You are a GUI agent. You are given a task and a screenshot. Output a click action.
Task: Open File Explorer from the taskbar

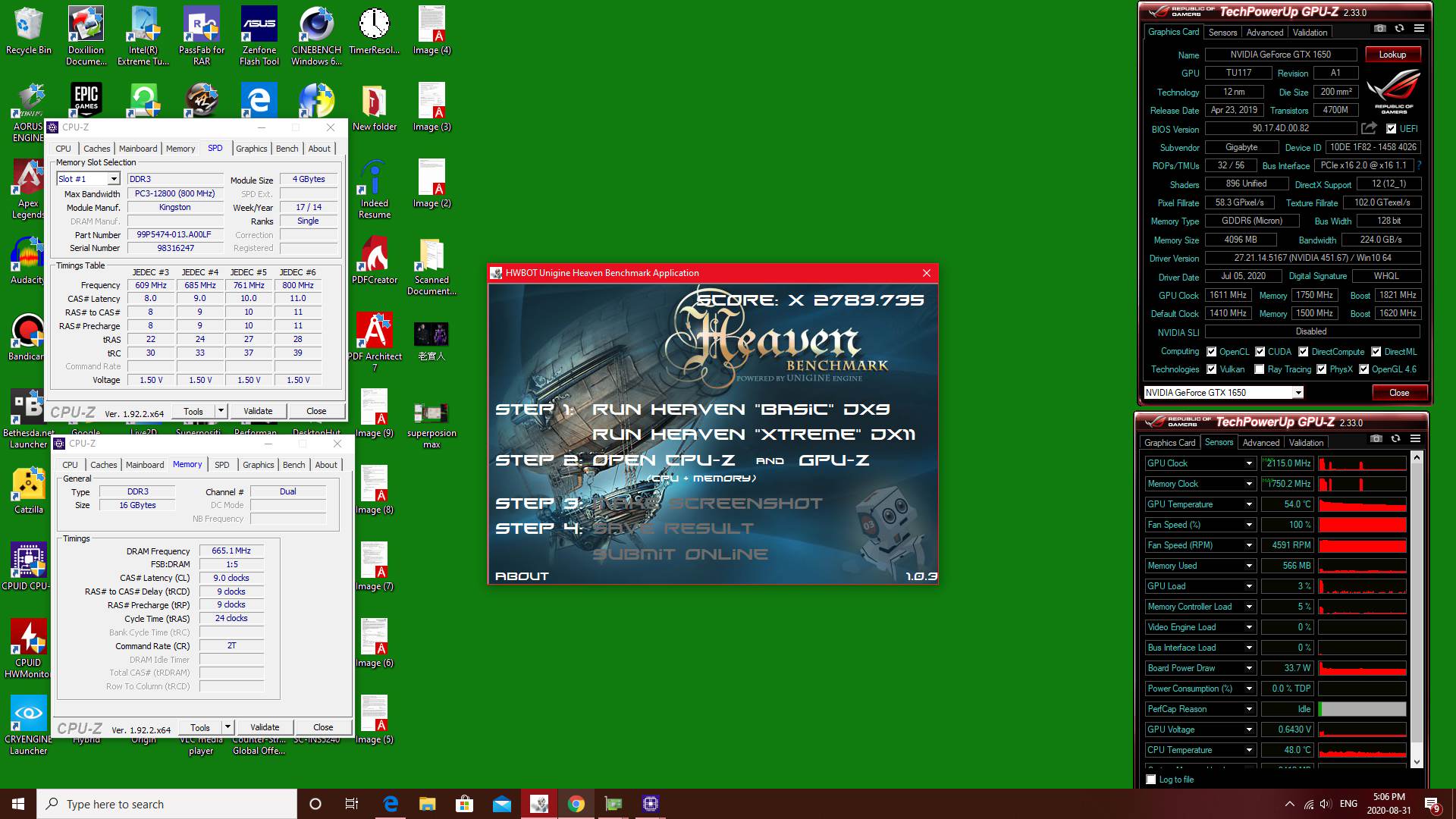coord(427,804)
